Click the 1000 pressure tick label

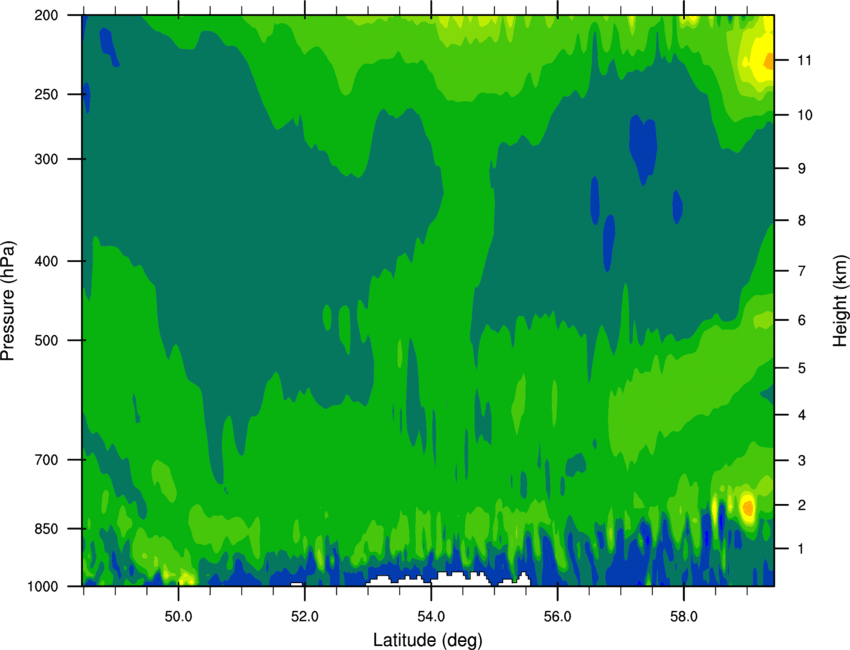[x=43, y=587]
